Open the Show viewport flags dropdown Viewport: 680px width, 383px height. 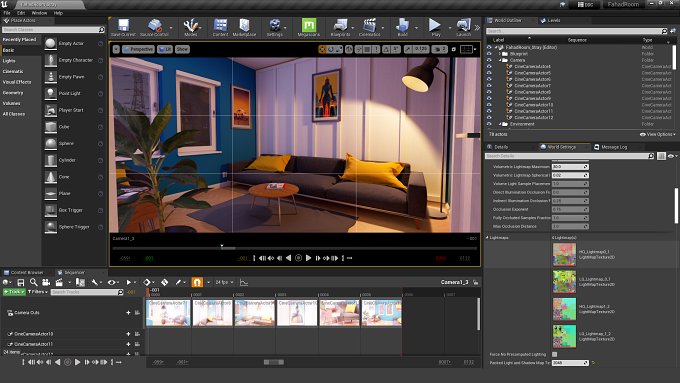tap(182, 49)
